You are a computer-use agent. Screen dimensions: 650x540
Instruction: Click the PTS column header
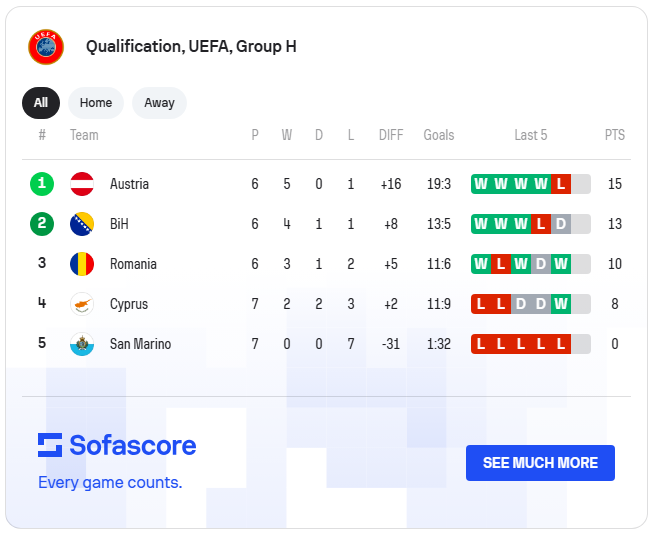point(615,135)
